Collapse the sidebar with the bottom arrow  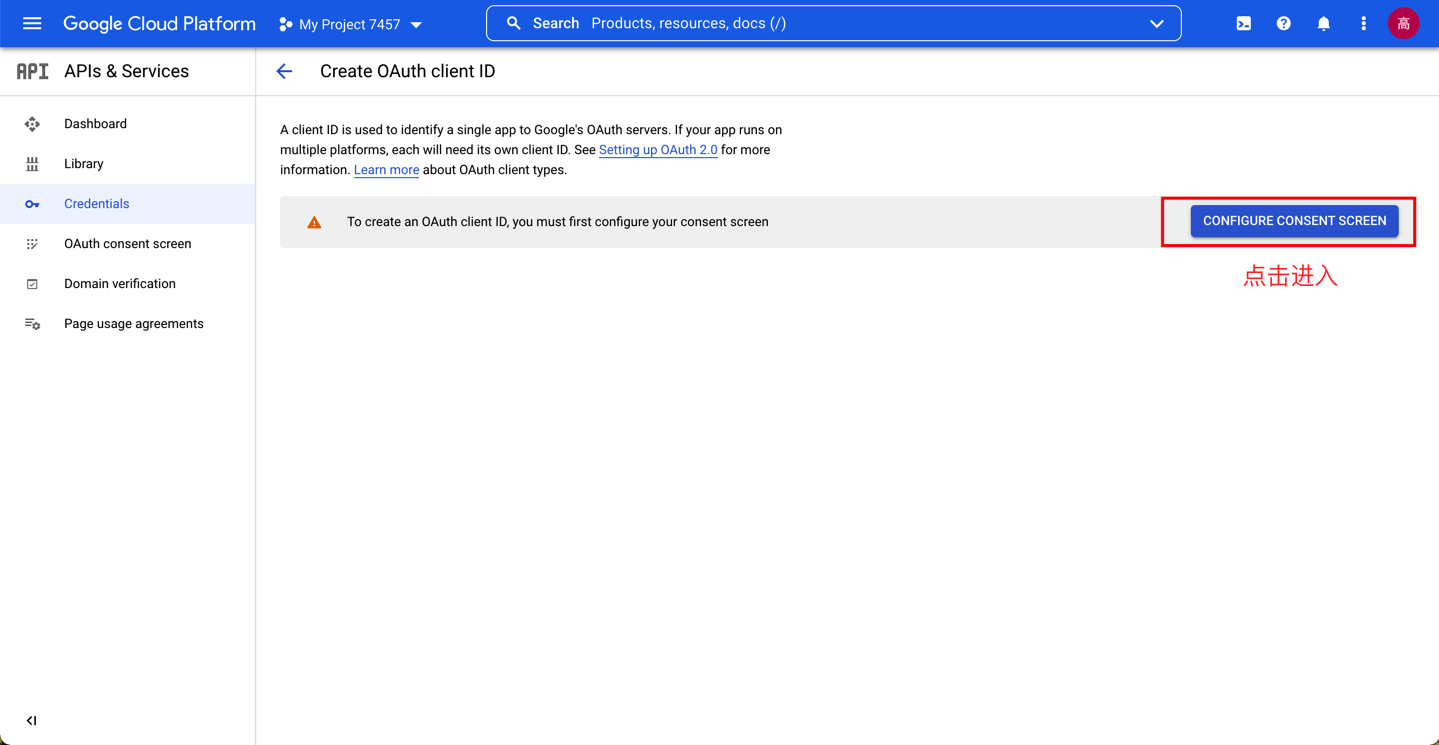(x=31, y=720)
